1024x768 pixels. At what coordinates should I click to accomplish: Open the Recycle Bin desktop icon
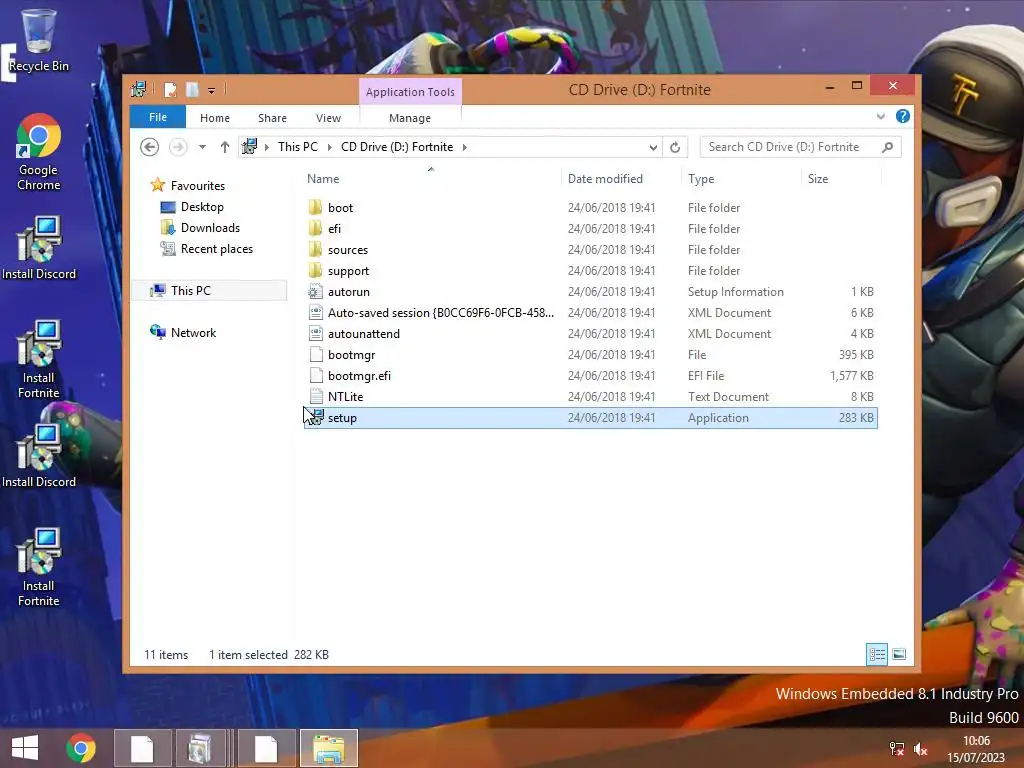coord(39,40)
